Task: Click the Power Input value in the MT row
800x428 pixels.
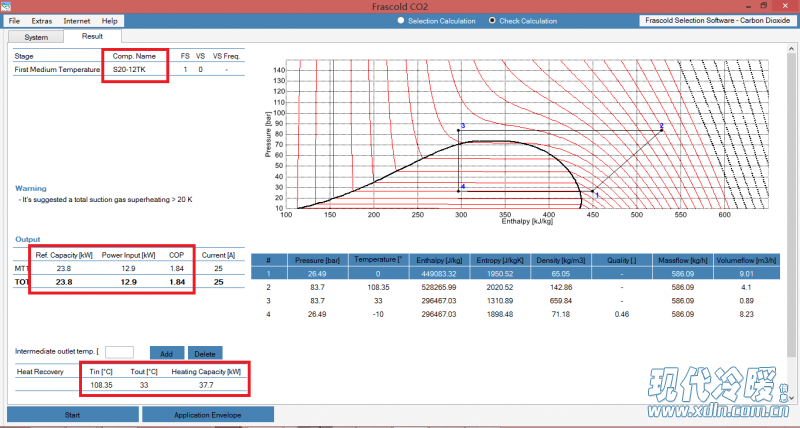Action: [128, 268]
